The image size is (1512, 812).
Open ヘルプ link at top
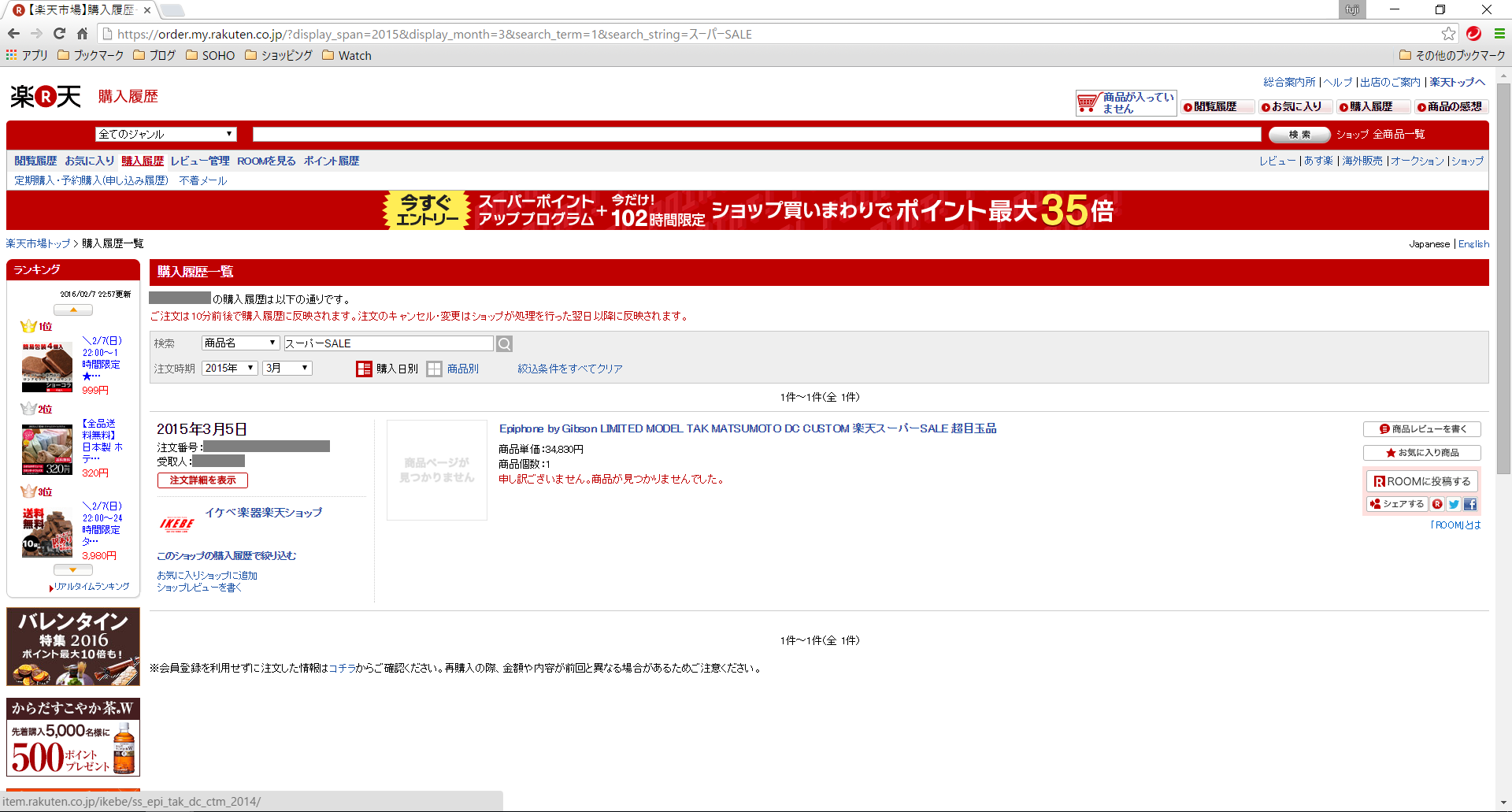pos(1338,82)
